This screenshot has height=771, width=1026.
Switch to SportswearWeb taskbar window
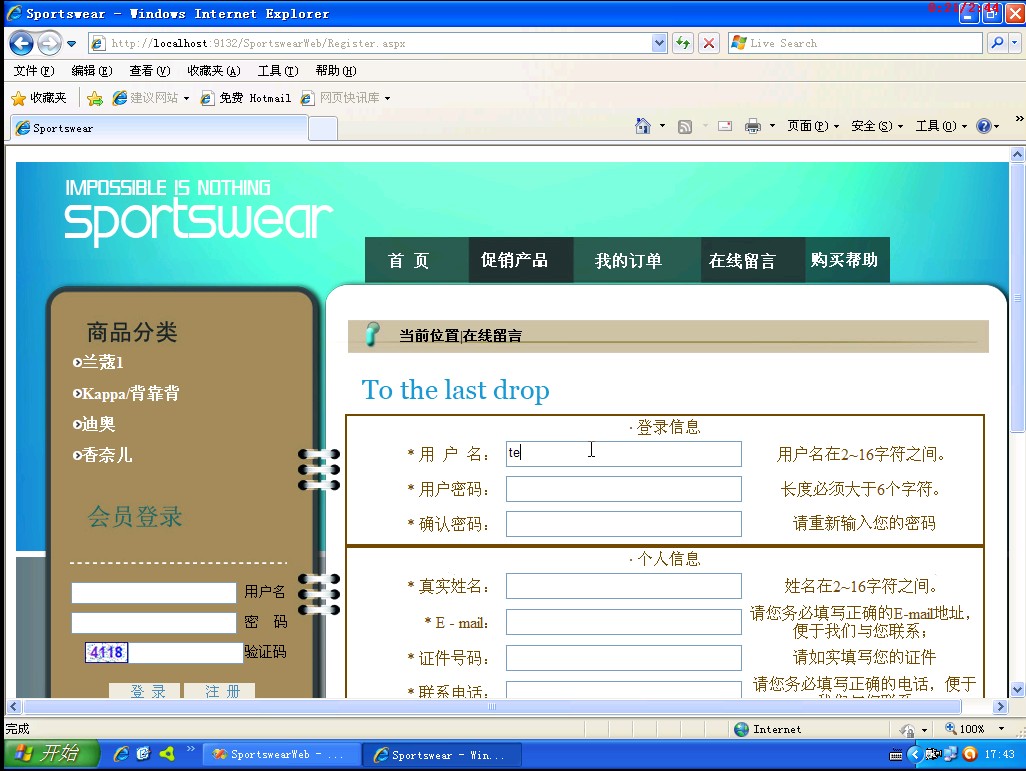click(281, 755)
